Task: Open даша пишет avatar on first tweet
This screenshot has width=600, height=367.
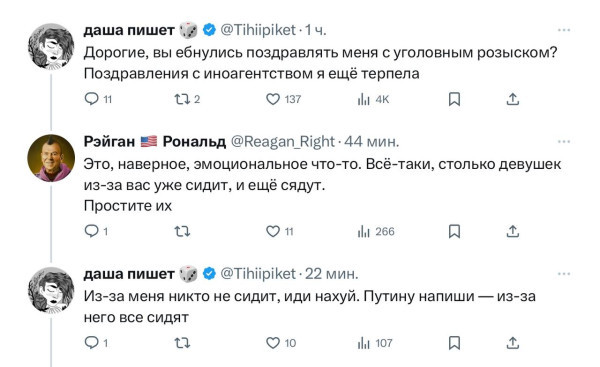Action: [x=51, y=46]
